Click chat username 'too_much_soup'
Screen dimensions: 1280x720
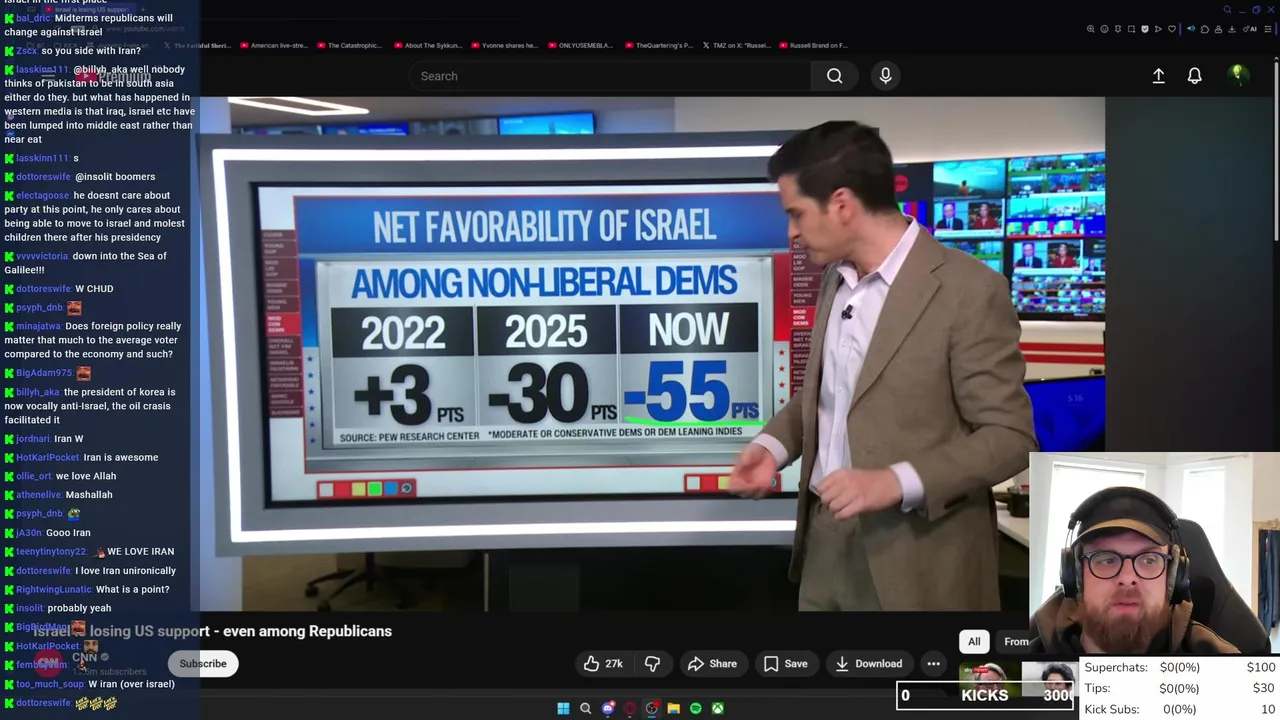click(x=50, y=684)
